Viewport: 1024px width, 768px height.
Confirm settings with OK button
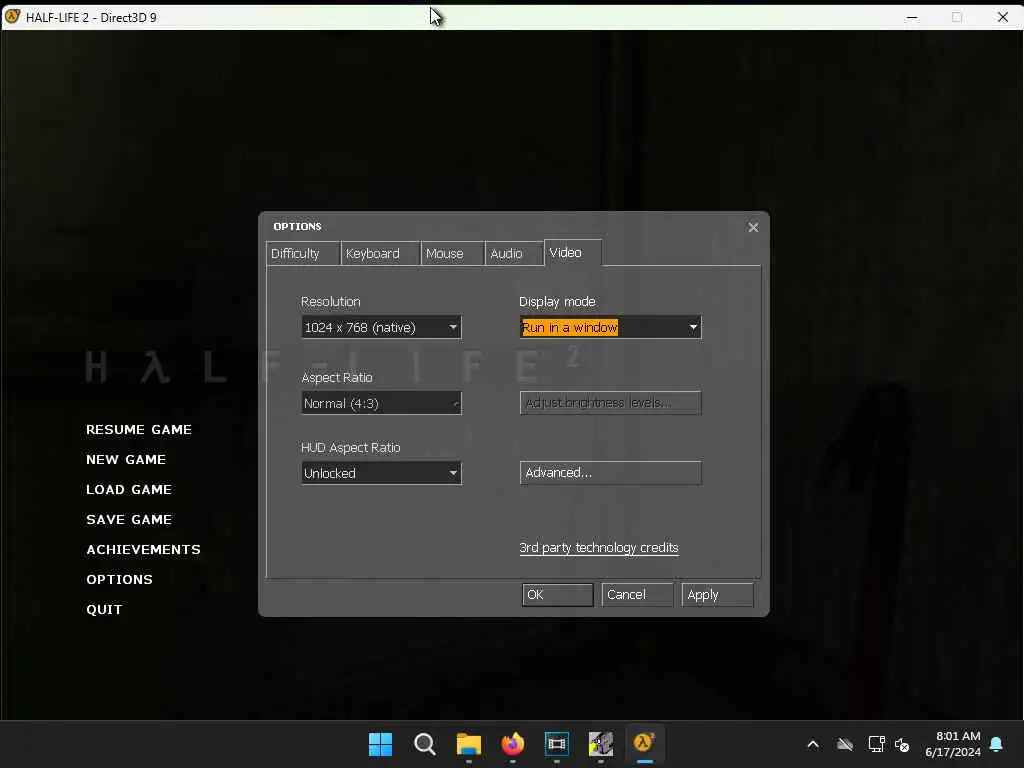pos(558,595)
